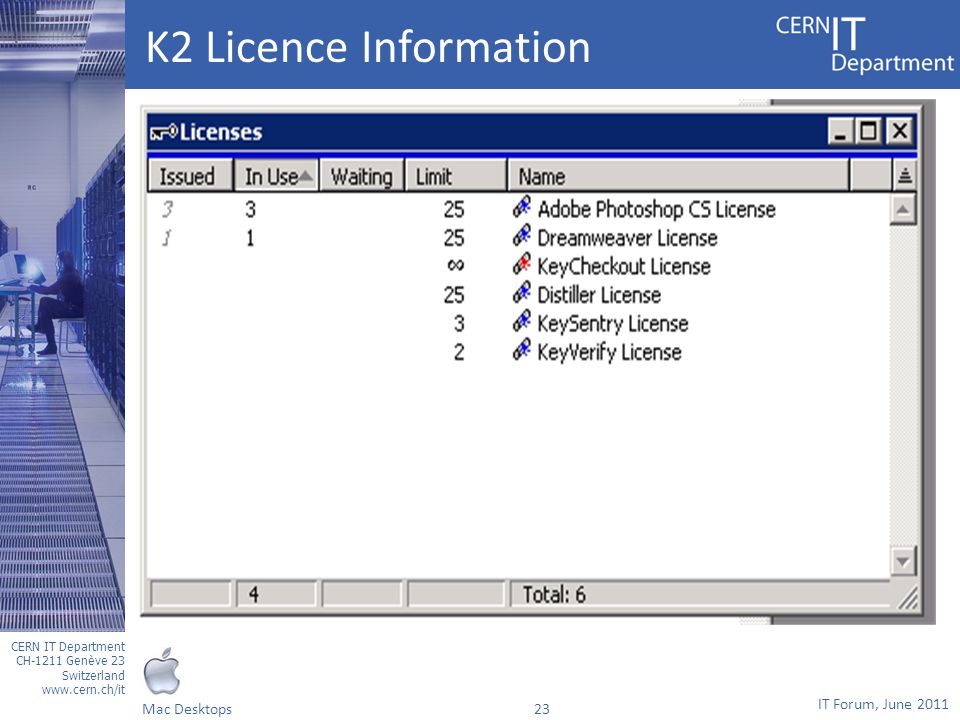Sort by the Issued column header
The height and width of the screenshot is (720, 960).
pyautogui.click(x=190, y=176)
